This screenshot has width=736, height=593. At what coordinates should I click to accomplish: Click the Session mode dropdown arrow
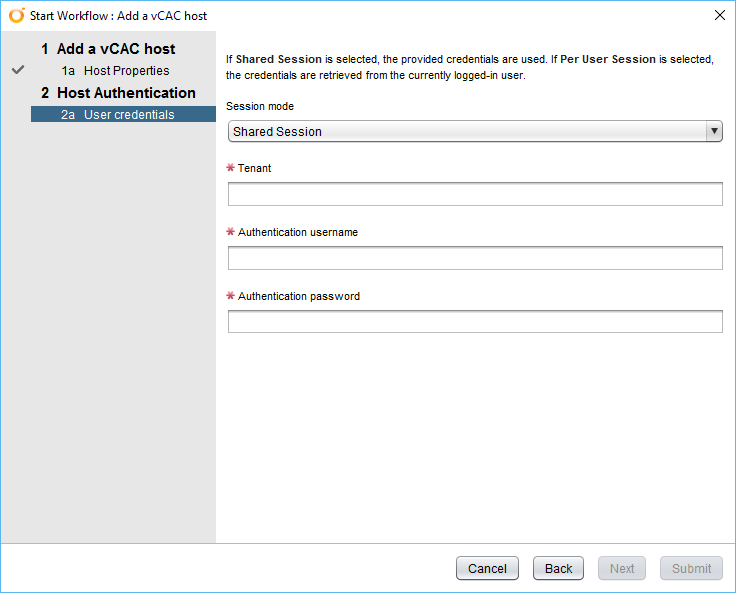(713, 131)
